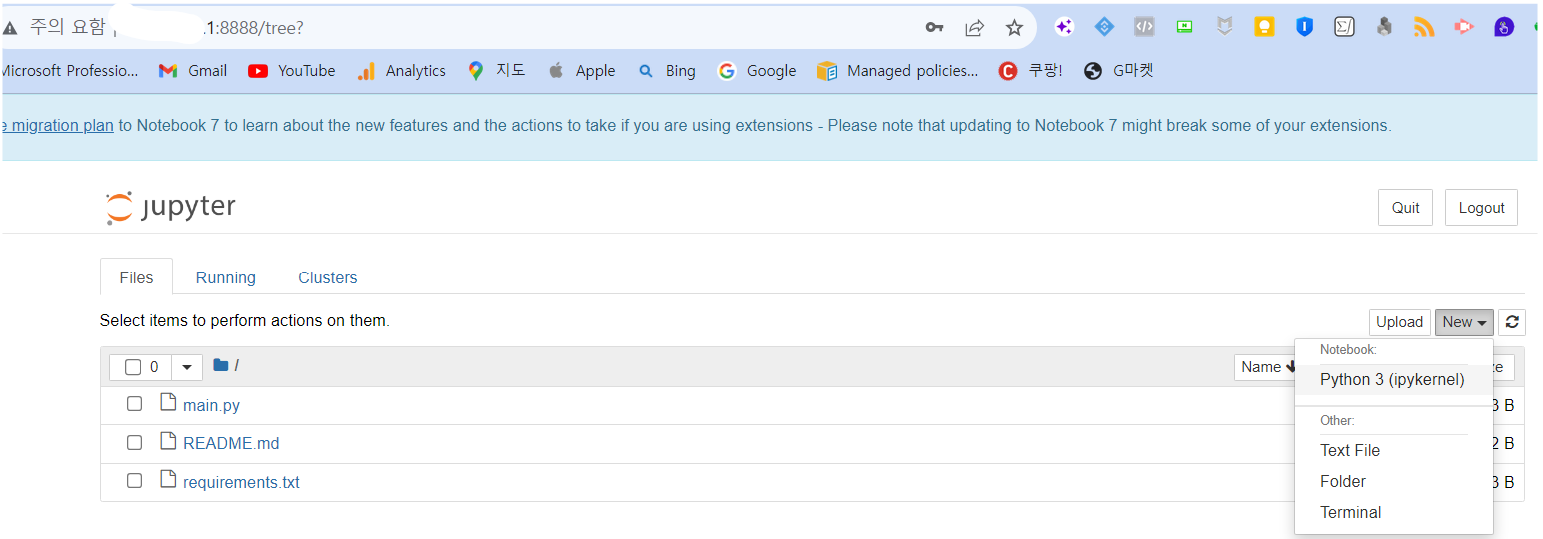Viewport: 1543px width, 539px height.
Task: Click the refresh file list icon
Action: point(1512,322)
